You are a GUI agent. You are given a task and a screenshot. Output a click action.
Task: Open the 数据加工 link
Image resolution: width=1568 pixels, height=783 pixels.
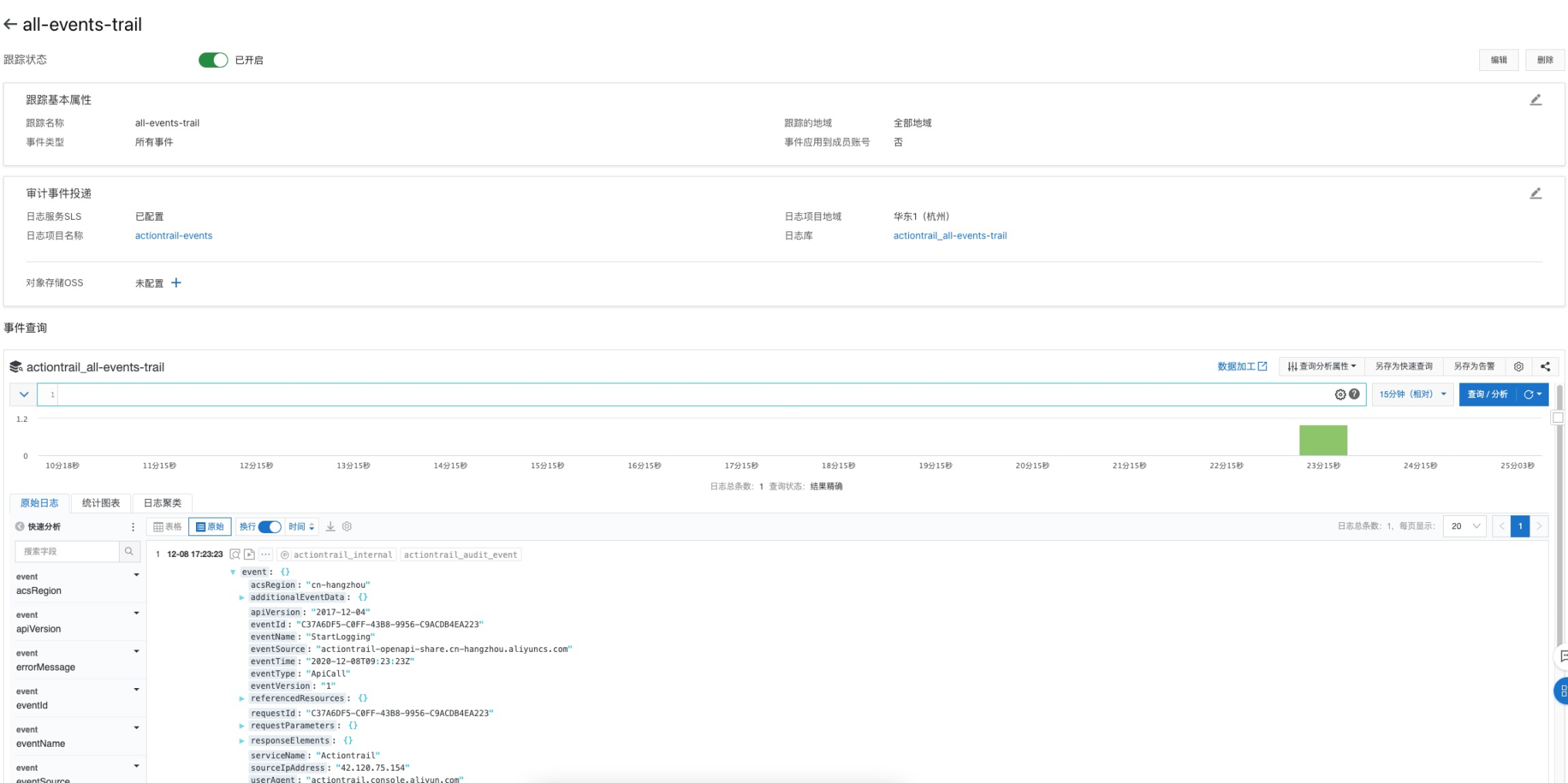[1242, 366]
